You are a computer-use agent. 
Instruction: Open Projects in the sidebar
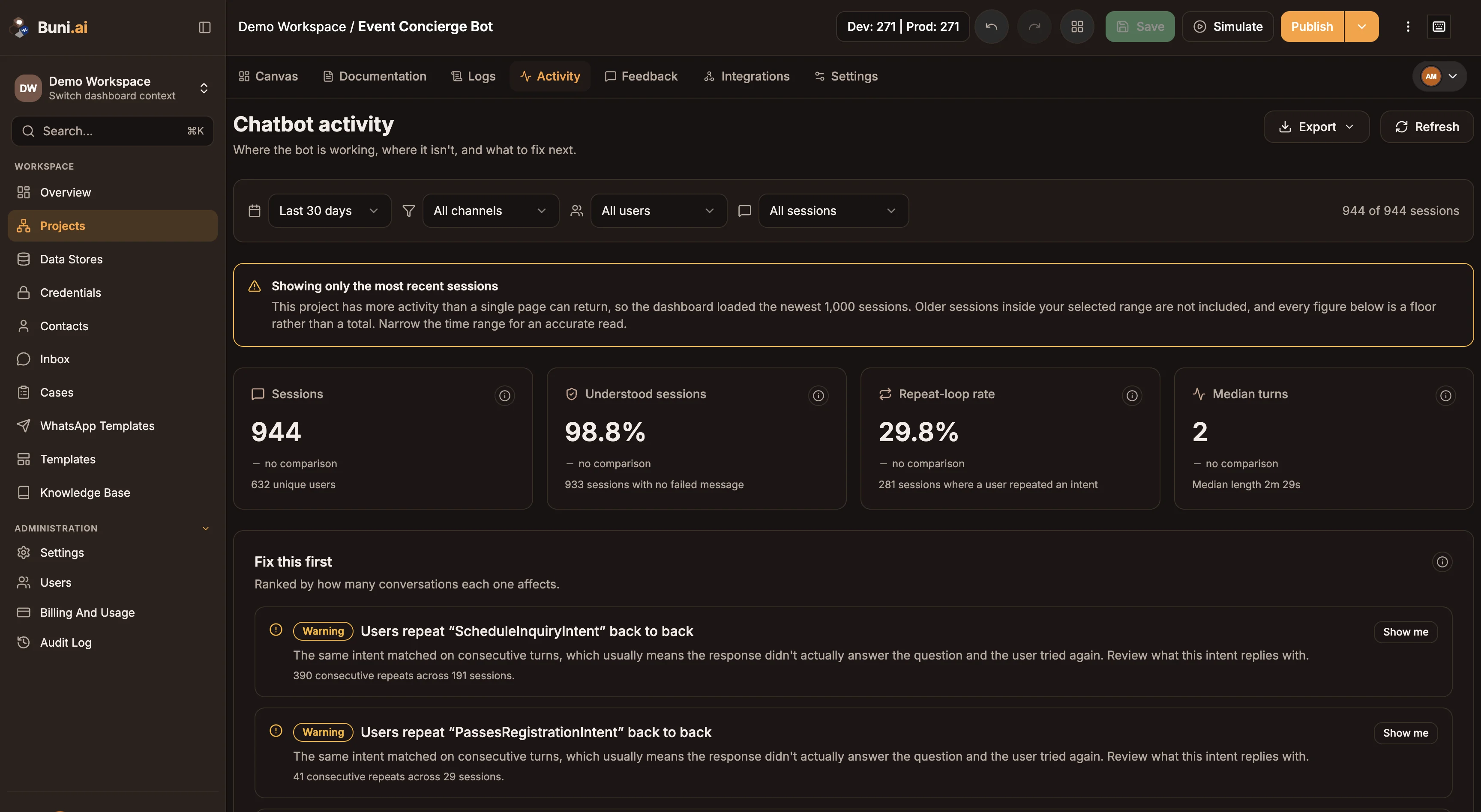coord(113,226)
